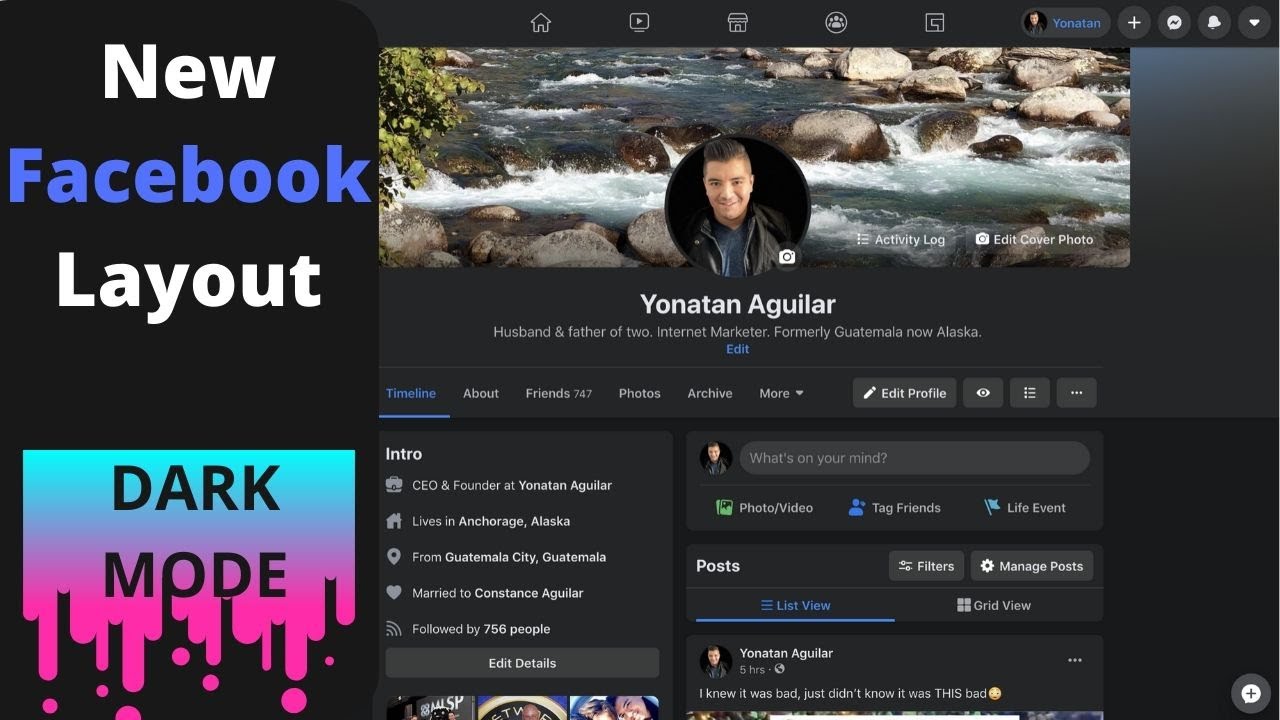Choose Tag Friends option
This screenshot has height=720, width=1280.
[894, 508]
